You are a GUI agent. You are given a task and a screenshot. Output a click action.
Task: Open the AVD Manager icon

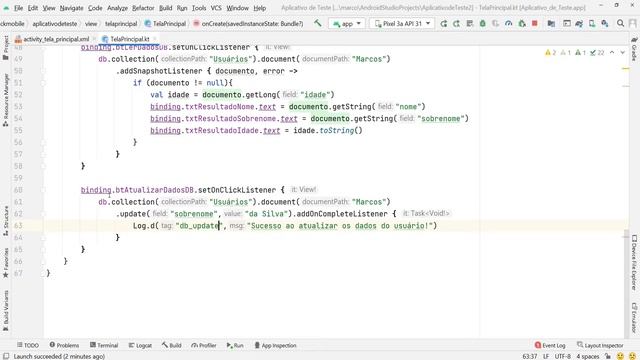click(x=592, y=24)
